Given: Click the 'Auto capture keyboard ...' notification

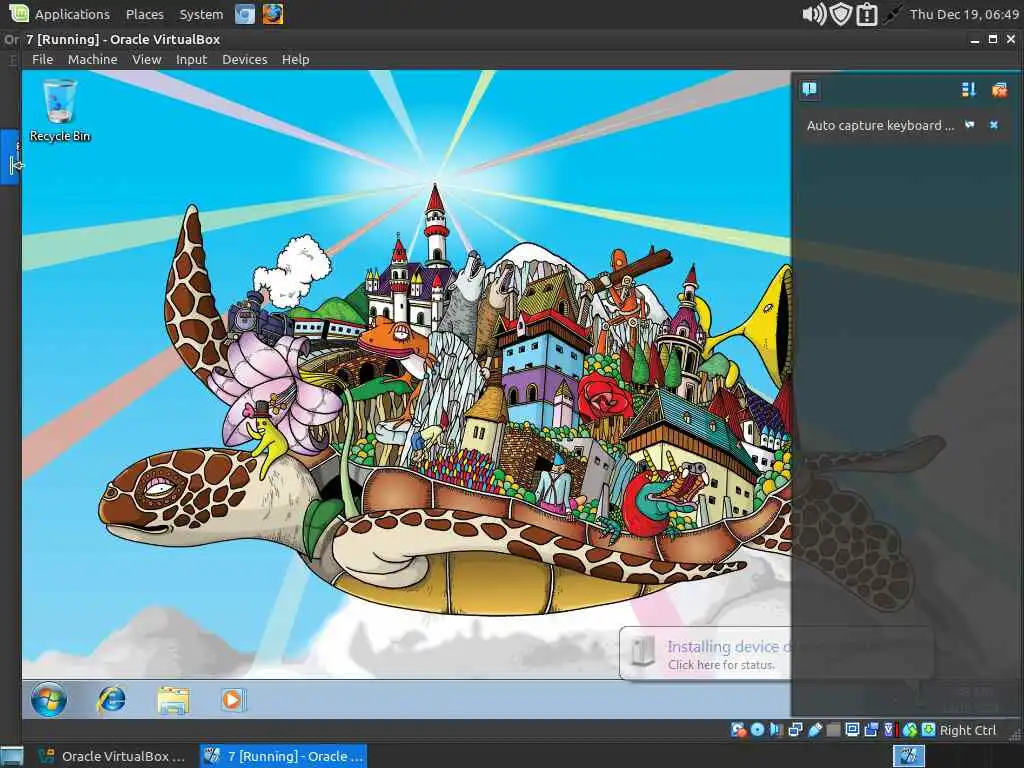Looking at the screenshot, I should point(880,125).
